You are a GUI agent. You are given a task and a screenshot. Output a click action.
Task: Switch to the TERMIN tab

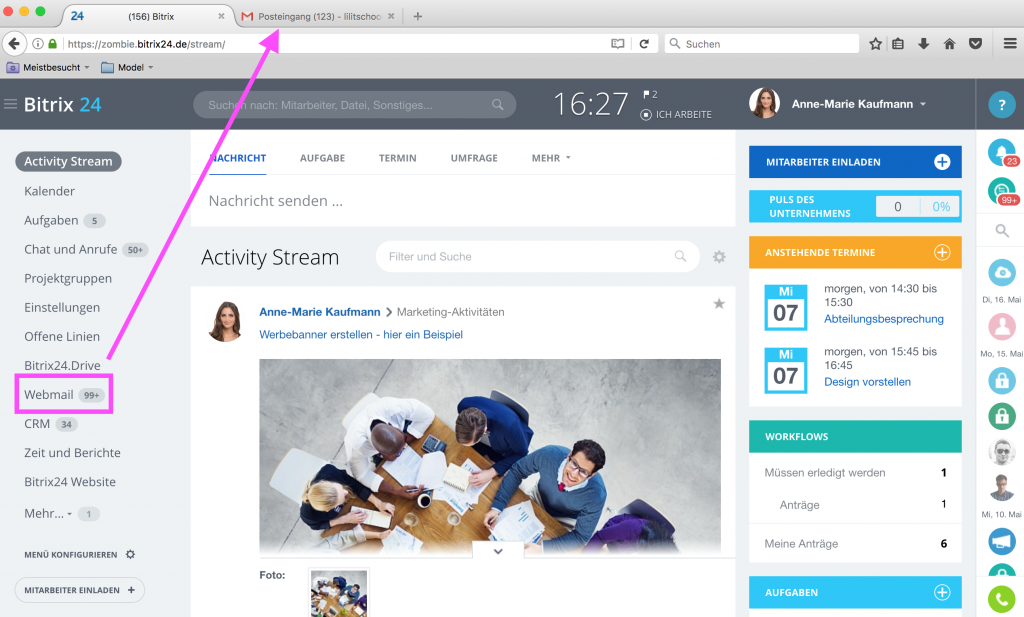[398, 158]
